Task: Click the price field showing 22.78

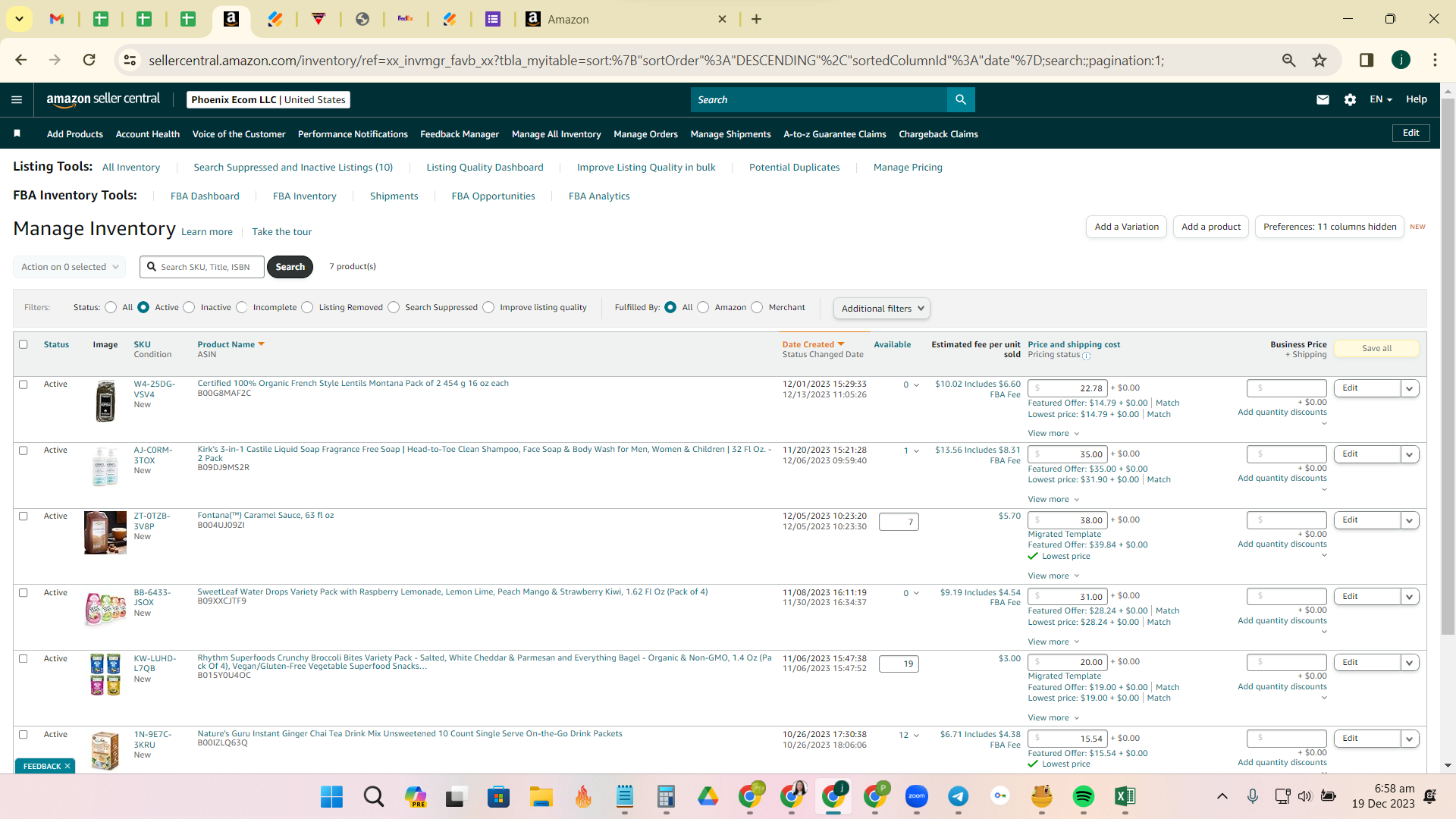Action: coord(1068,388)
